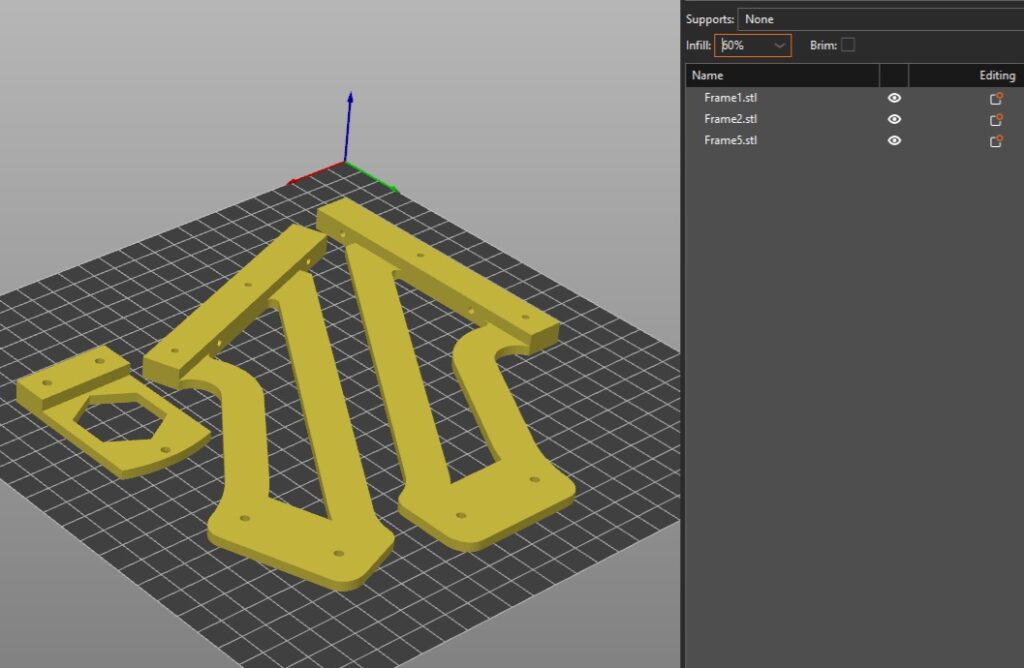The width and height of the screenshot is (1024, 668).
Task: Open the Supports dropdown showing None
Action: pos(880,19)
